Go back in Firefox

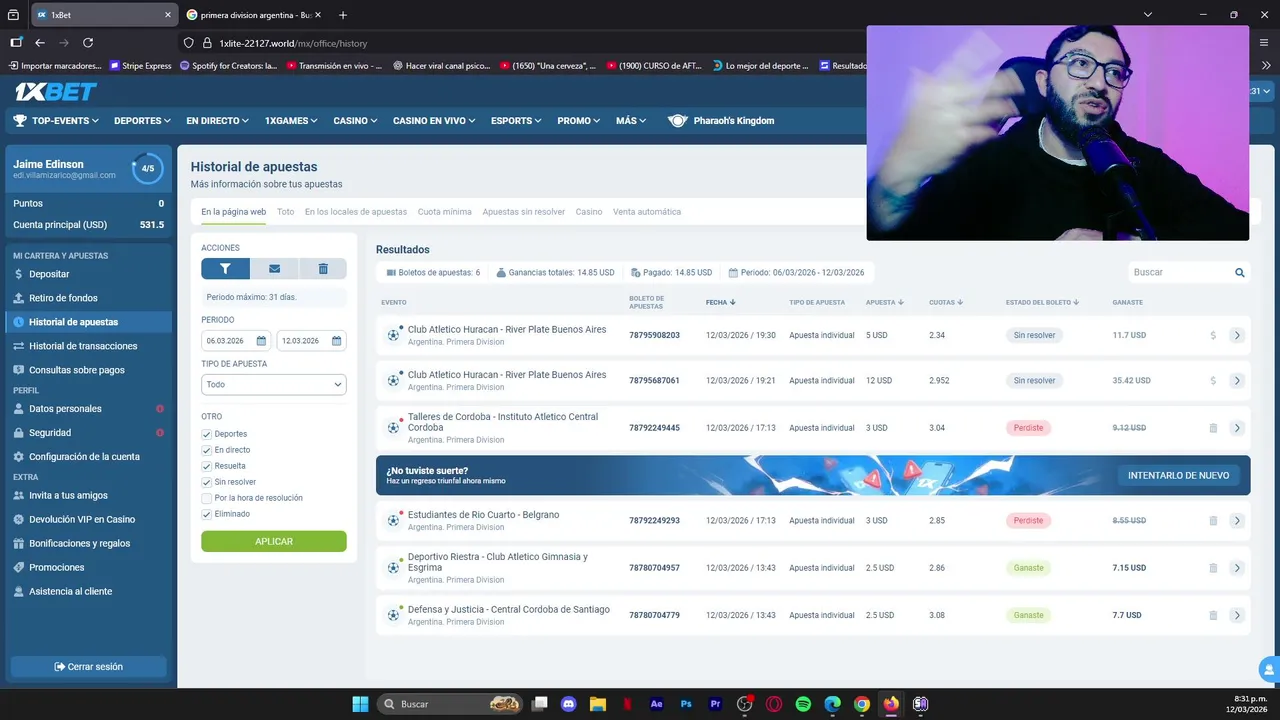click(x=40, y=43)
